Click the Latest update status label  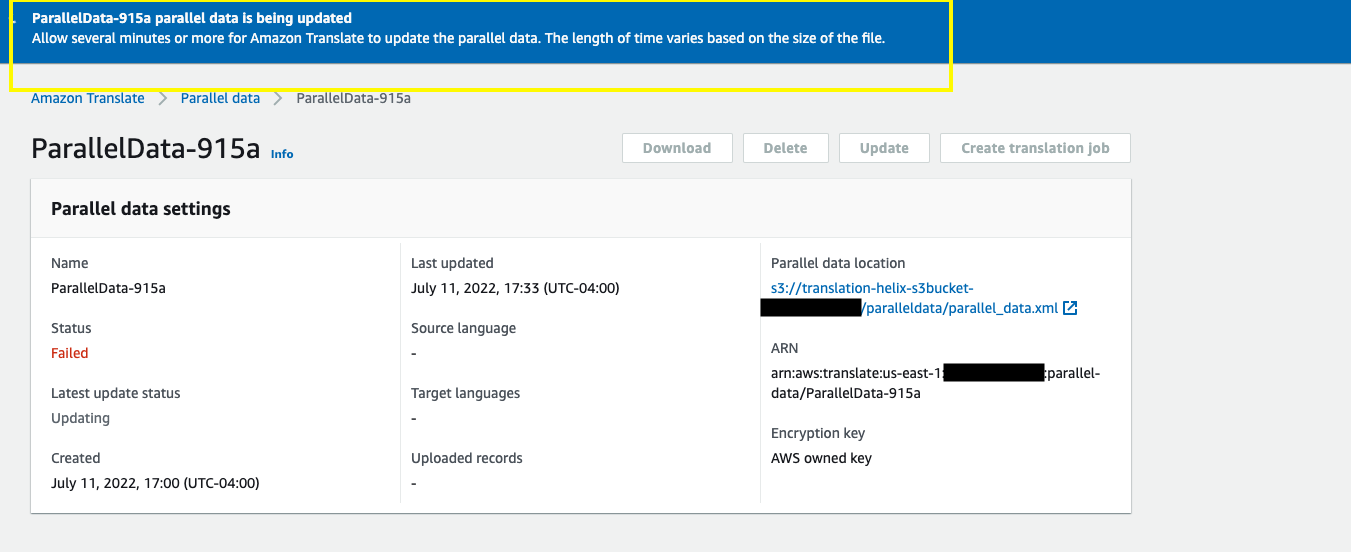(x=116, y=393)
